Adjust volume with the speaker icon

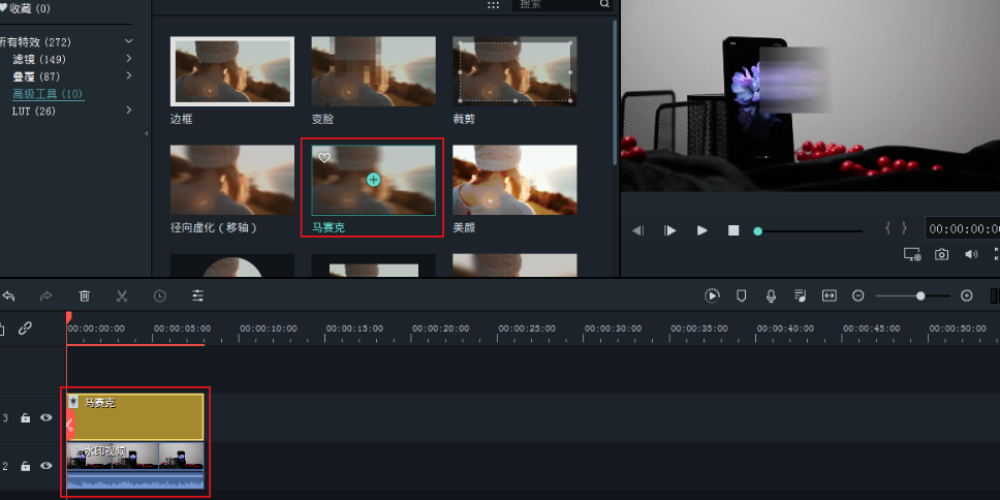click(971, 254)
